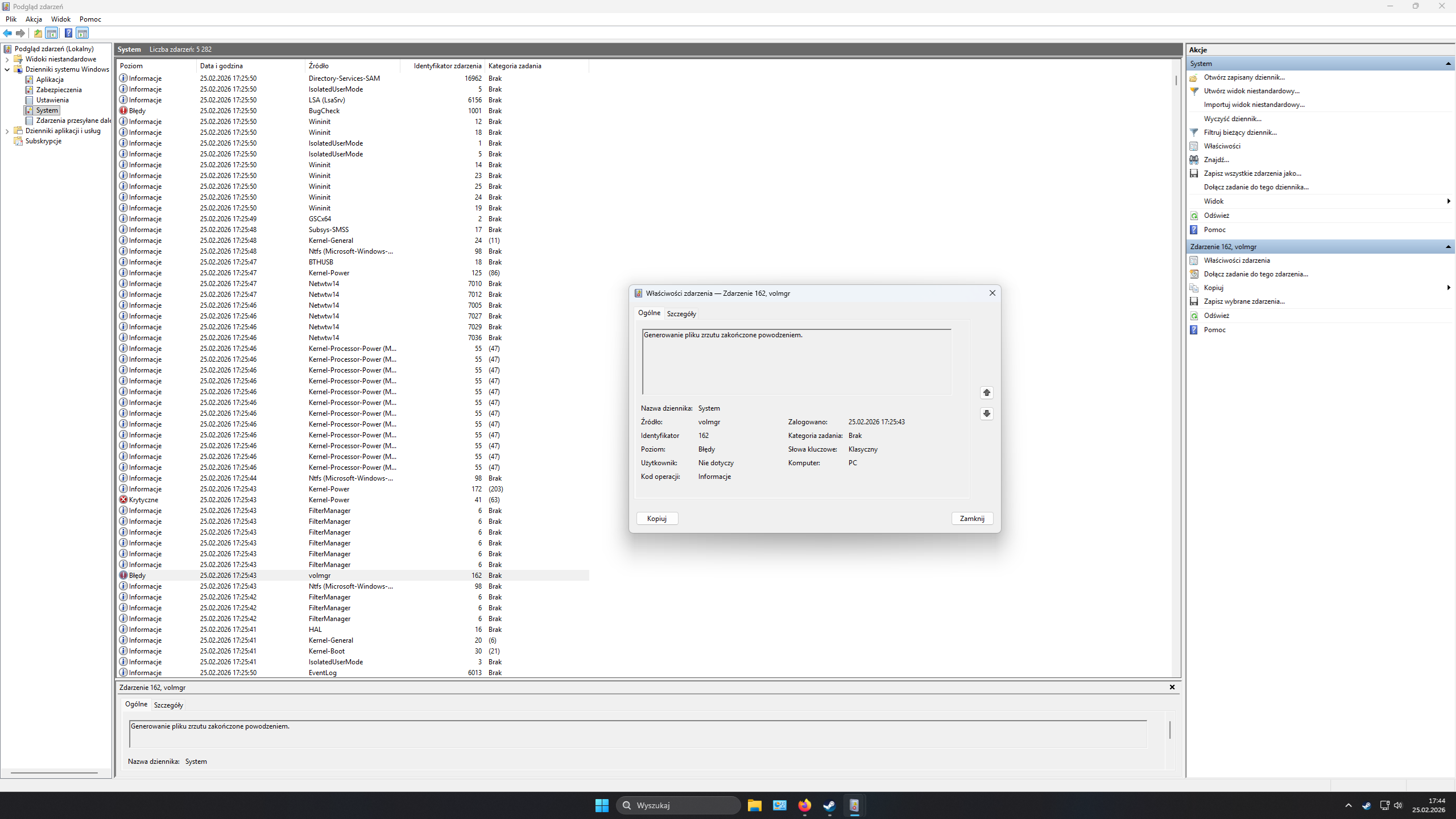
Task: Open the Zabezpieczenia log in tree
Action: tap(59, 90)
